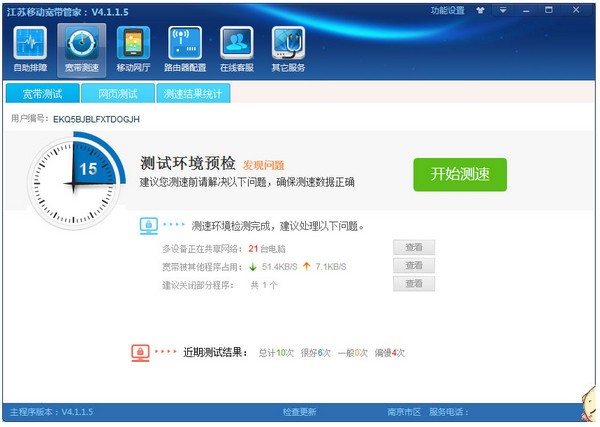The height and width of the screenshot is (427, 600).
Task: Open 在线客服 online customer service
Action: click(237, 49)
